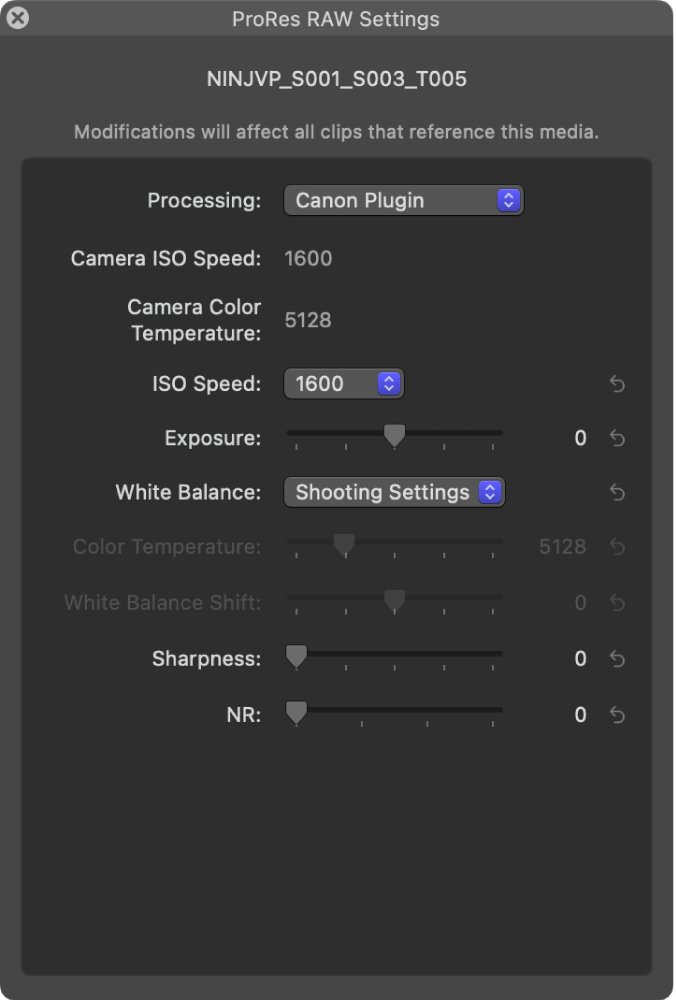The height and width of the screenshot is (1000, 676).
Task: Click the NR value field showing 0
Action: tap(580, 715)
